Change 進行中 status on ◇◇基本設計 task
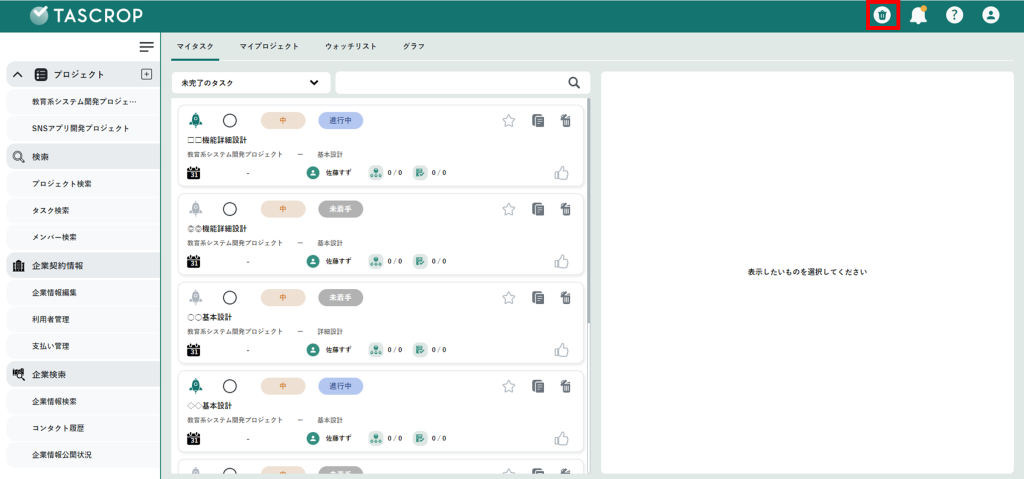 pyautogui.click(x=340, y=386)
